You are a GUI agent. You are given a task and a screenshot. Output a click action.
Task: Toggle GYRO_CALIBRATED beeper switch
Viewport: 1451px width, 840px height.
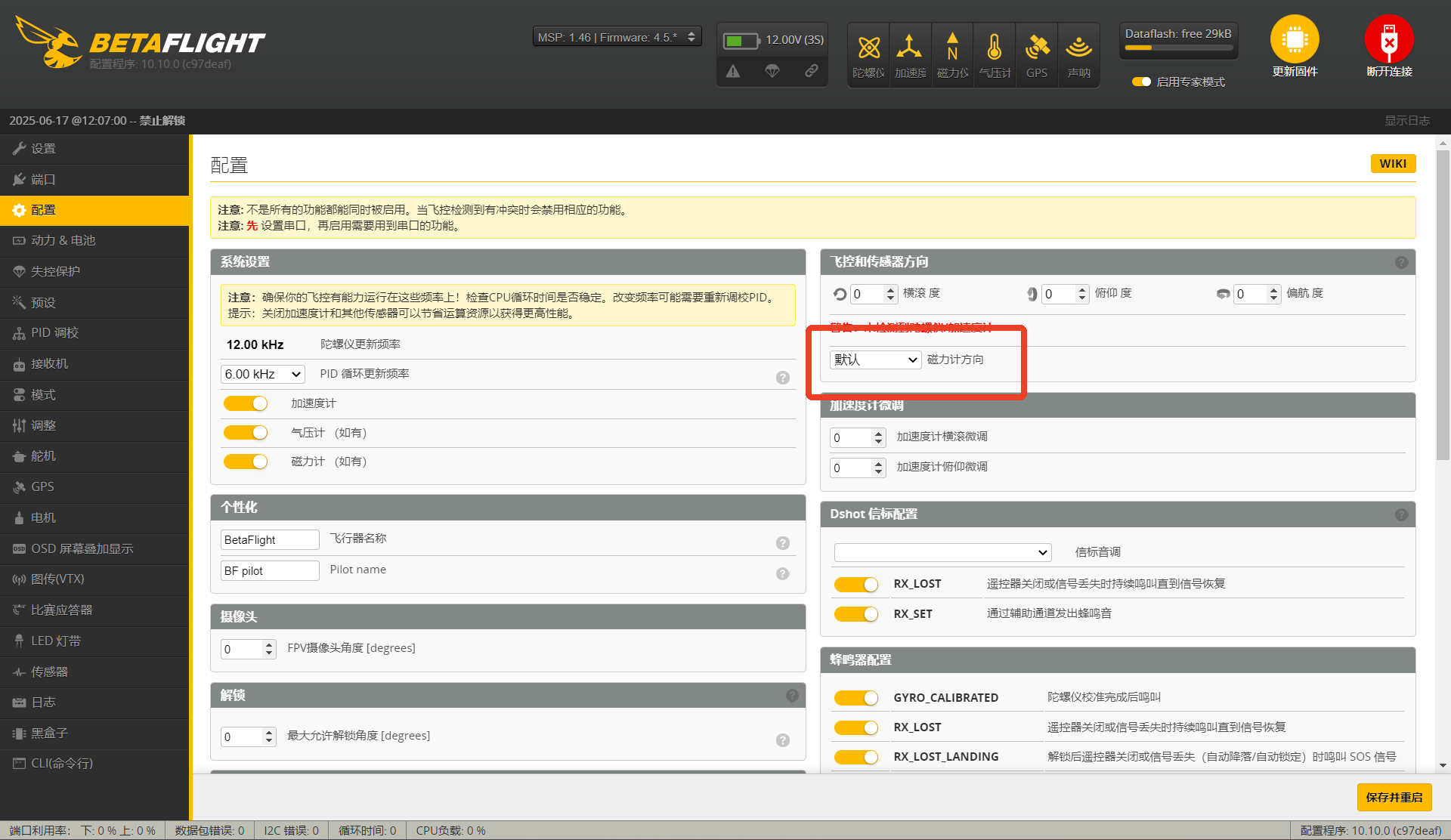pos(856,698)
